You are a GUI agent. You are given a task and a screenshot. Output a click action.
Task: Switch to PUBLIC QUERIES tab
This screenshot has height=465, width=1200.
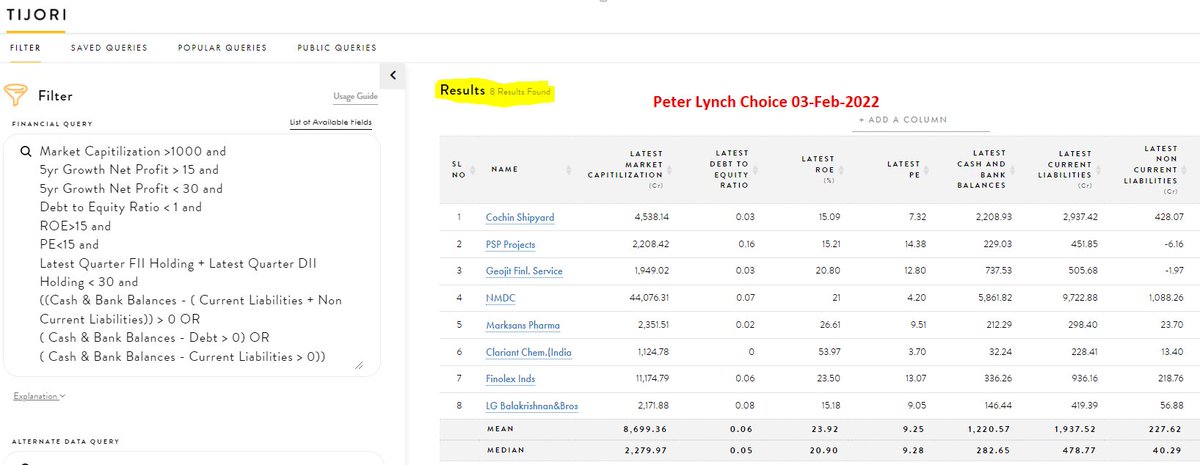pos(337,47)
